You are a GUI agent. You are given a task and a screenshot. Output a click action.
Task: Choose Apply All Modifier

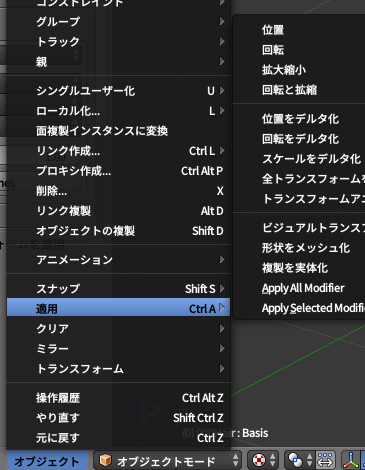pyautogui.click(x=299, y=288)
